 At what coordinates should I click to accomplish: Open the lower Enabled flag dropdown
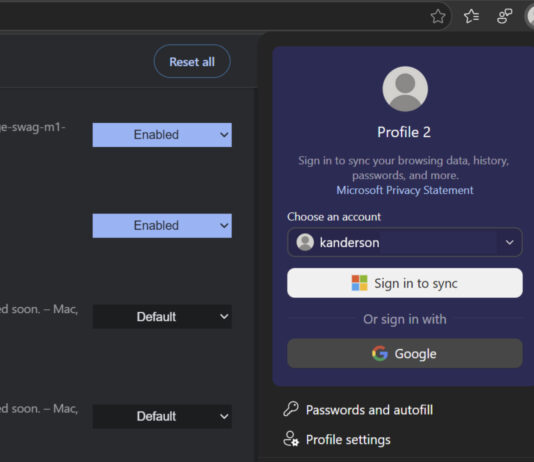162,226
